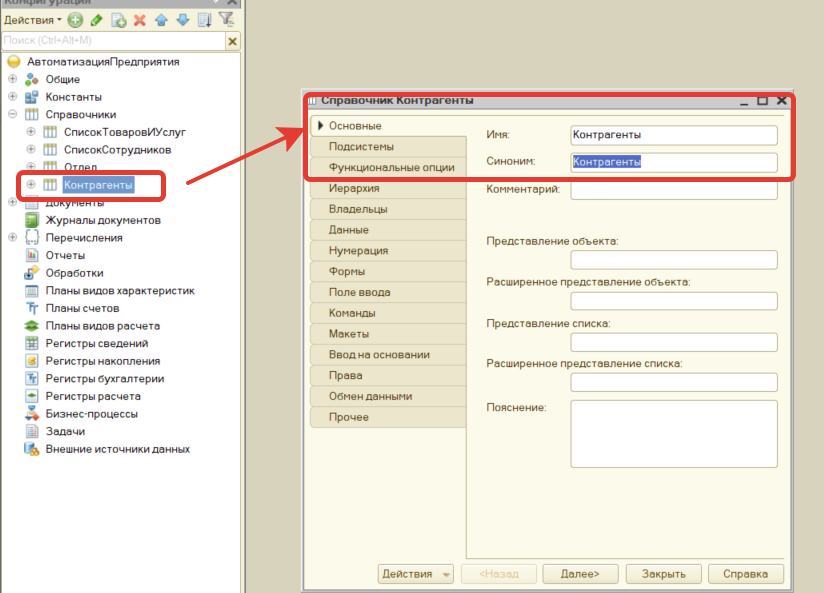The width and height of the screenshot is (824, 593).
Task: Click the configuration search field
Action: point(114,40)
